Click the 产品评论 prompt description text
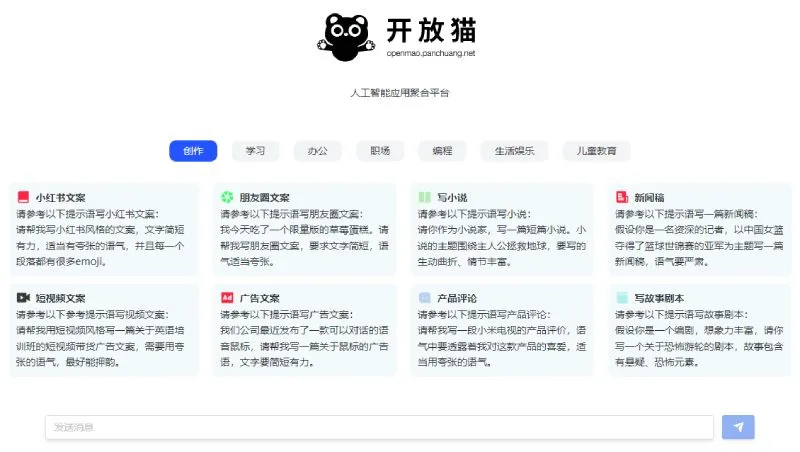Image resolution: width=800 pixels, height=452 pixels. (502, 338)
